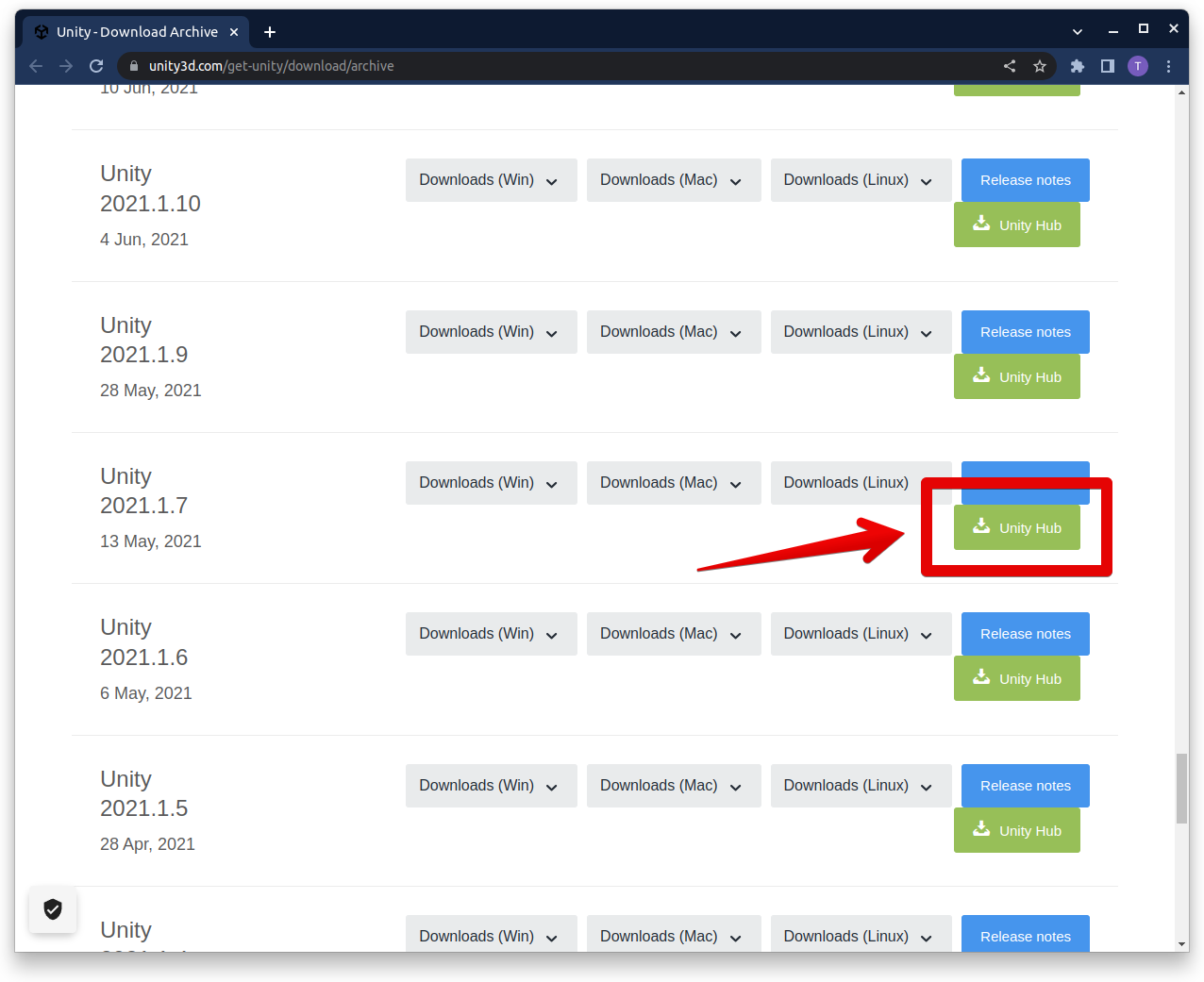This screenshot has width=1204, height=982.
Task: Expand Downloads (Mac) for Unity 2021.1.10
Action: pyautogui.click(x=674, y=180)
